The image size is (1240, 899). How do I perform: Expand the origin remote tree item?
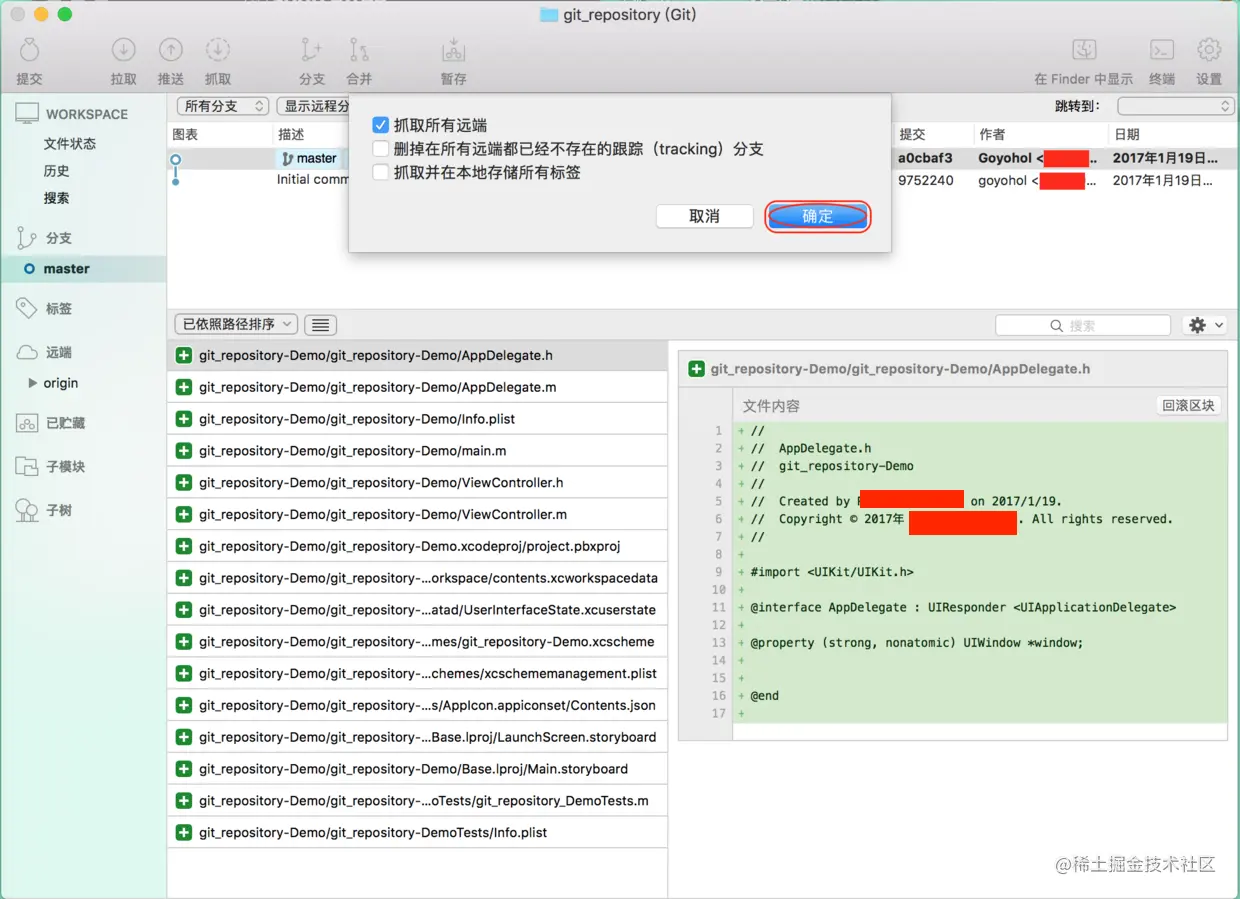coord(33,383)
